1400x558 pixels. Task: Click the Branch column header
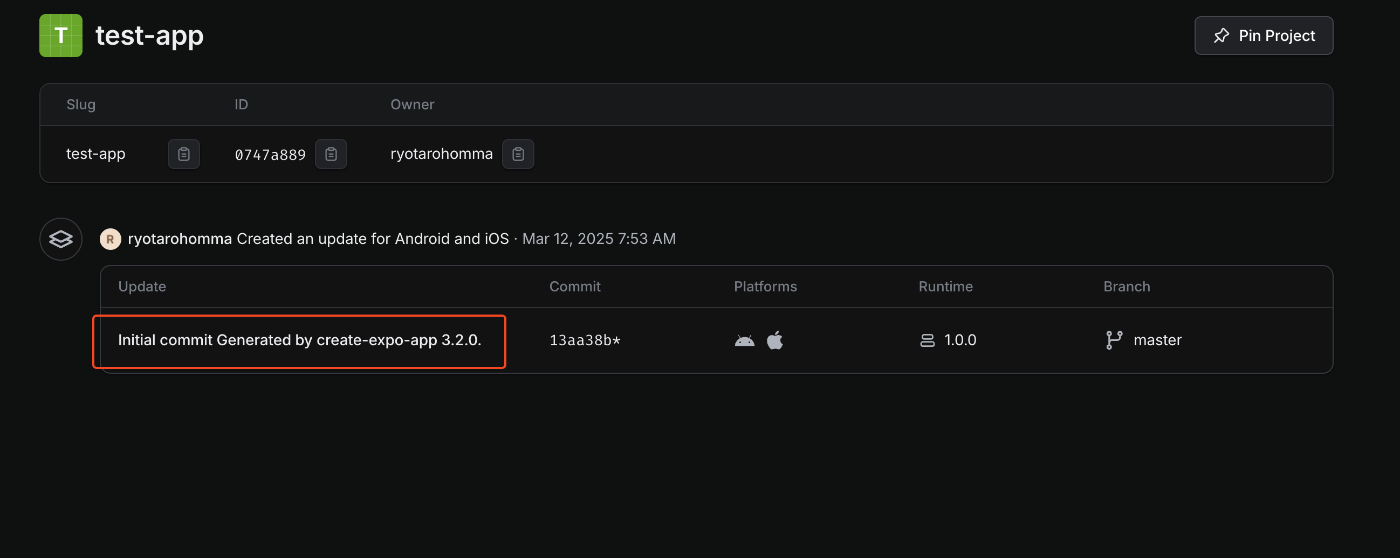[x=1127, y=286]
